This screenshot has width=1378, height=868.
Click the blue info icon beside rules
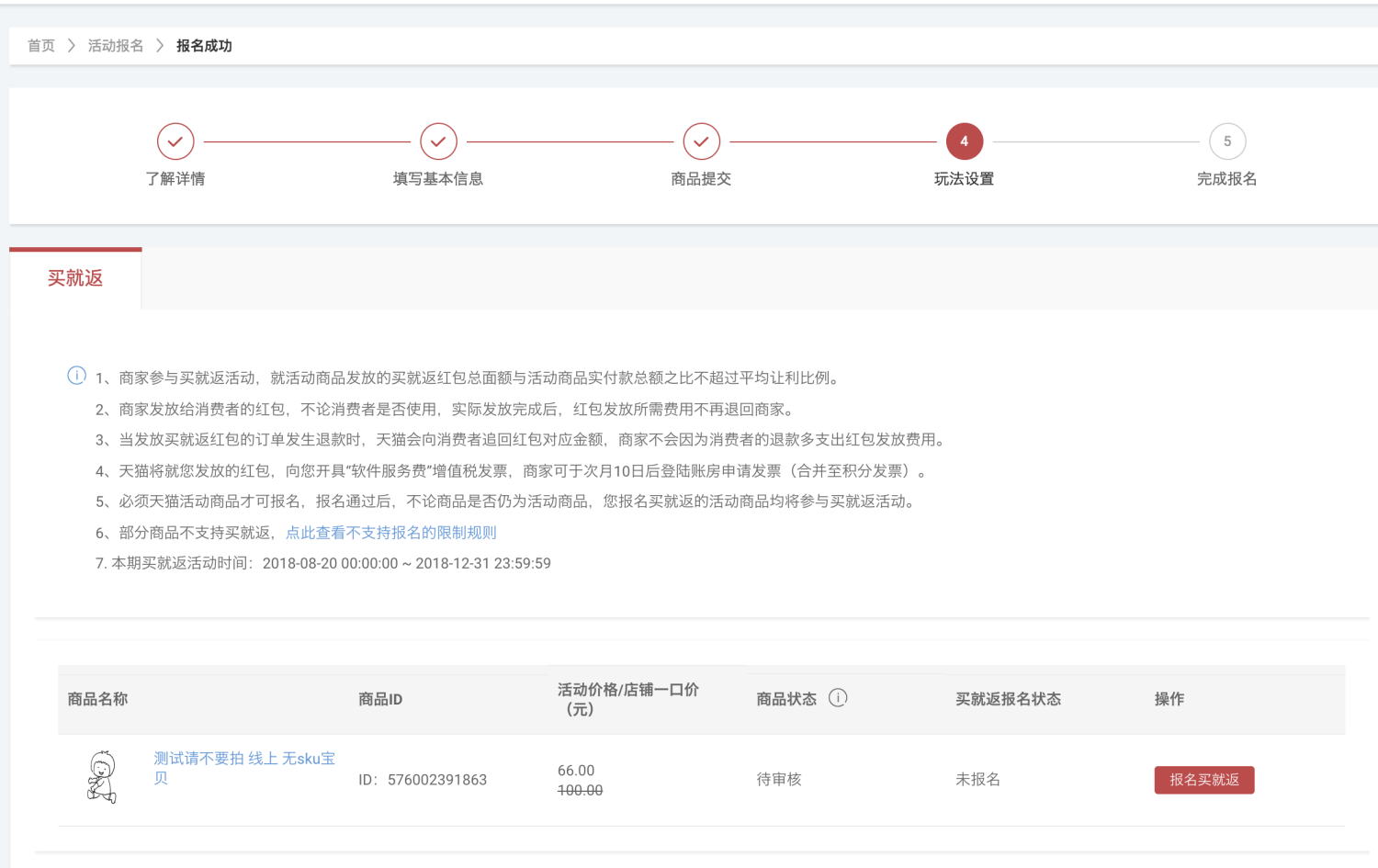tap(77, 376)
